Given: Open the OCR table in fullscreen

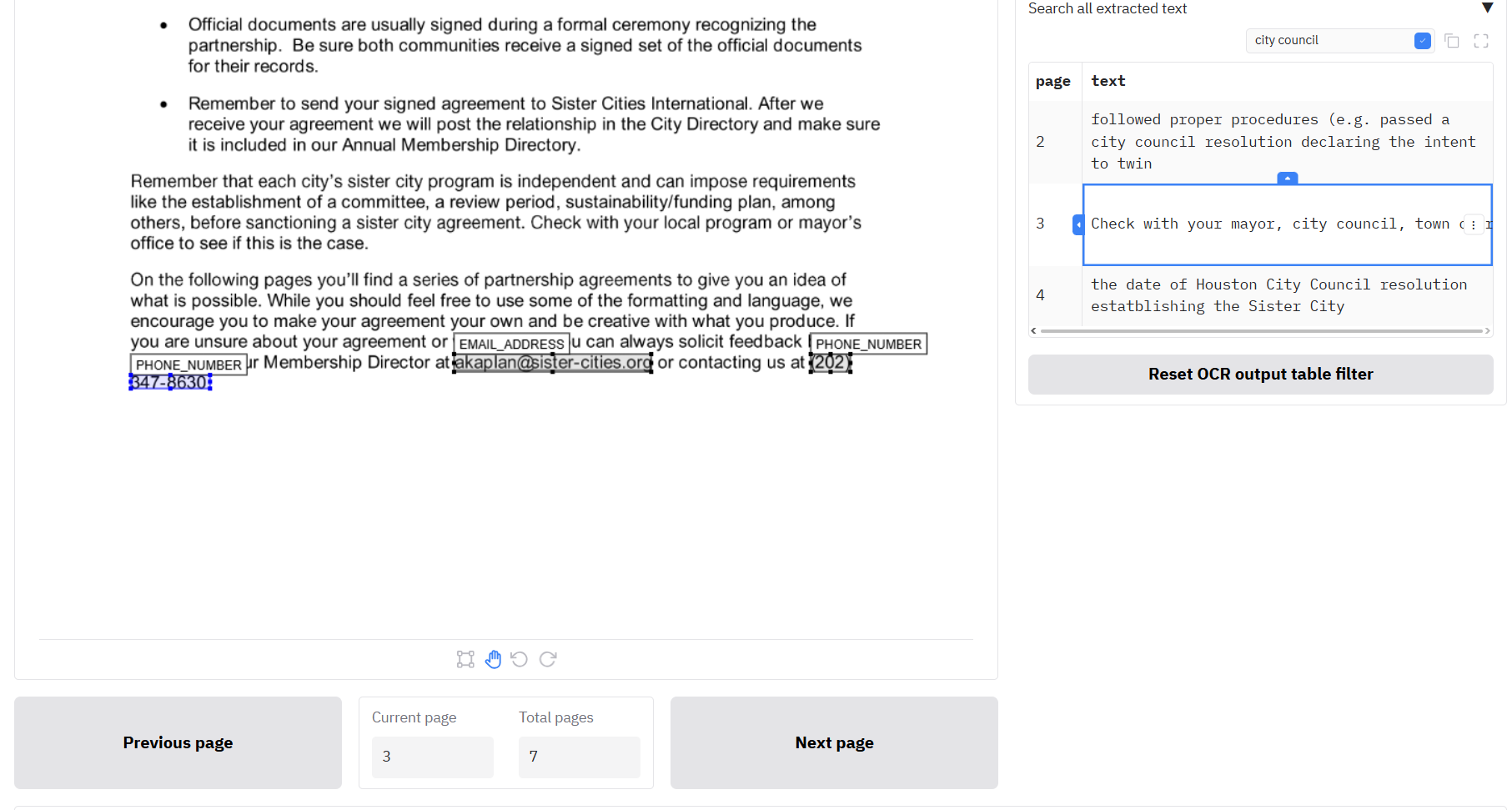Looking at the screenshot, I should coord(1481,41).
